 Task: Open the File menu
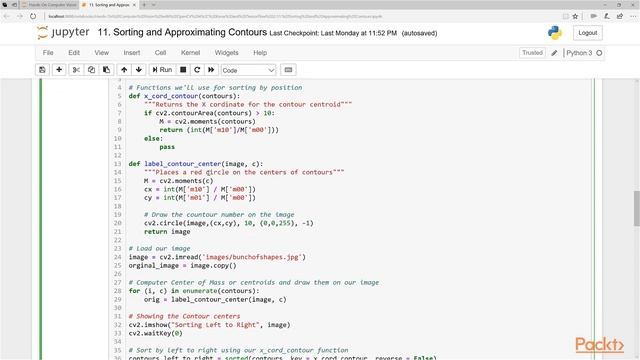coord(48,53)
